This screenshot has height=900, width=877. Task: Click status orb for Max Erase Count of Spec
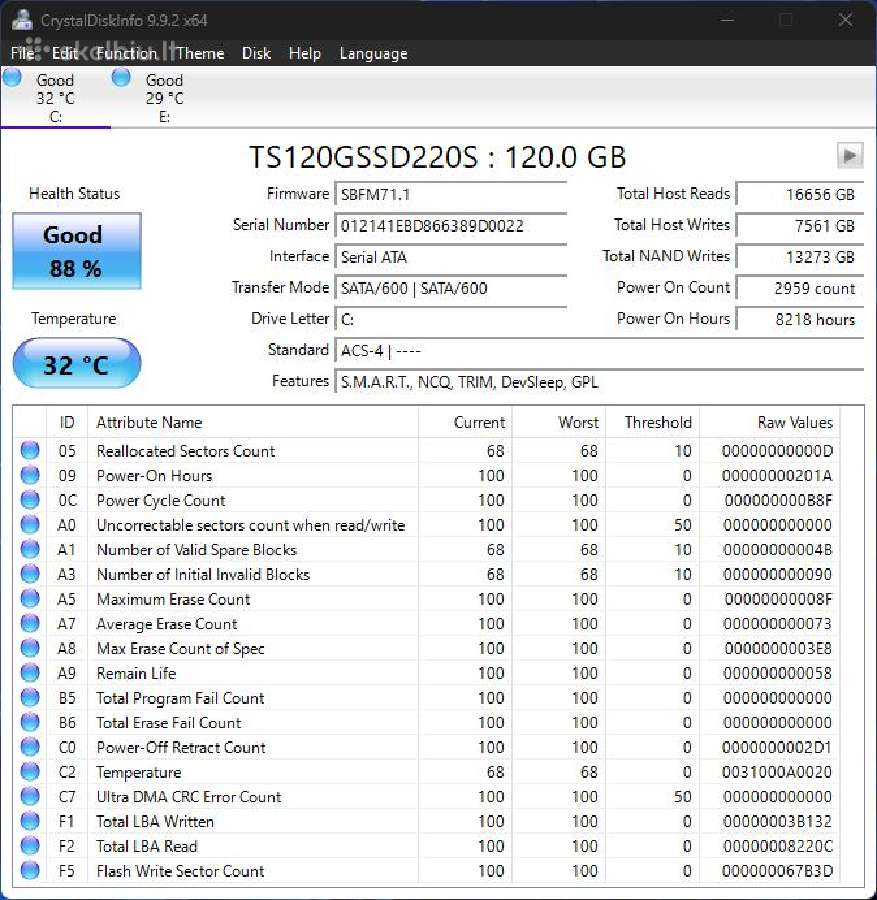tap(30, 648)
